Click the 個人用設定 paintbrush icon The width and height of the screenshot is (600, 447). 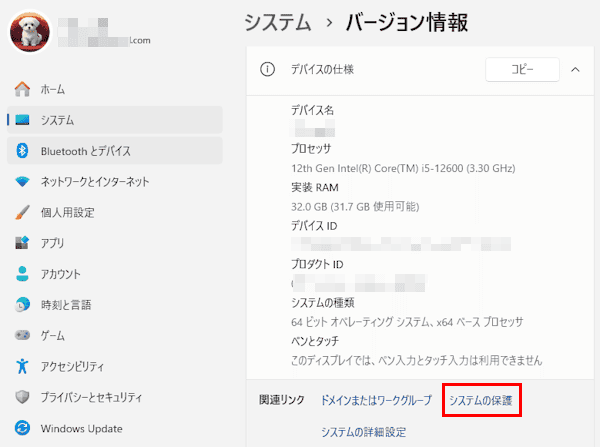coord(22,212)
